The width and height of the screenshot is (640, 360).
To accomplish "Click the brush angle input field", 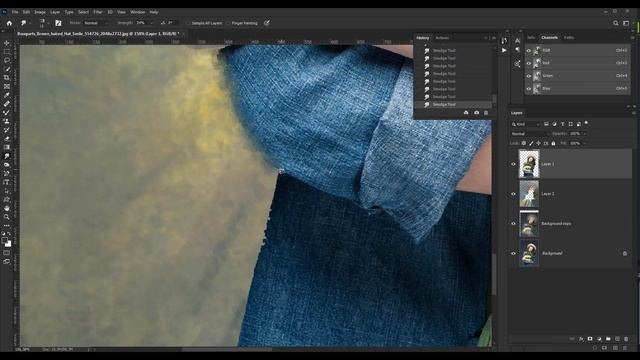I will click(171, 23).
